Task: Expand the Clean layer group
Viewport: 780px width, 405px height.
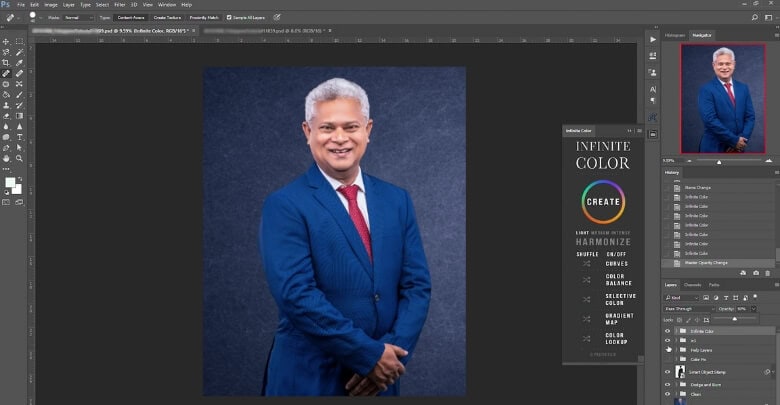Action: pyautogui.click(x=677, y=394)
